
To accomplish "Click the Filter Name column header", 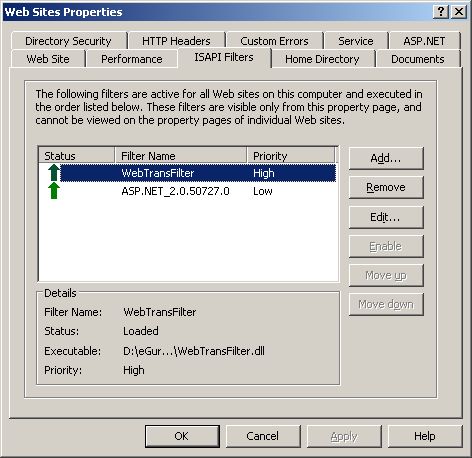I will (x=181, y=156).
